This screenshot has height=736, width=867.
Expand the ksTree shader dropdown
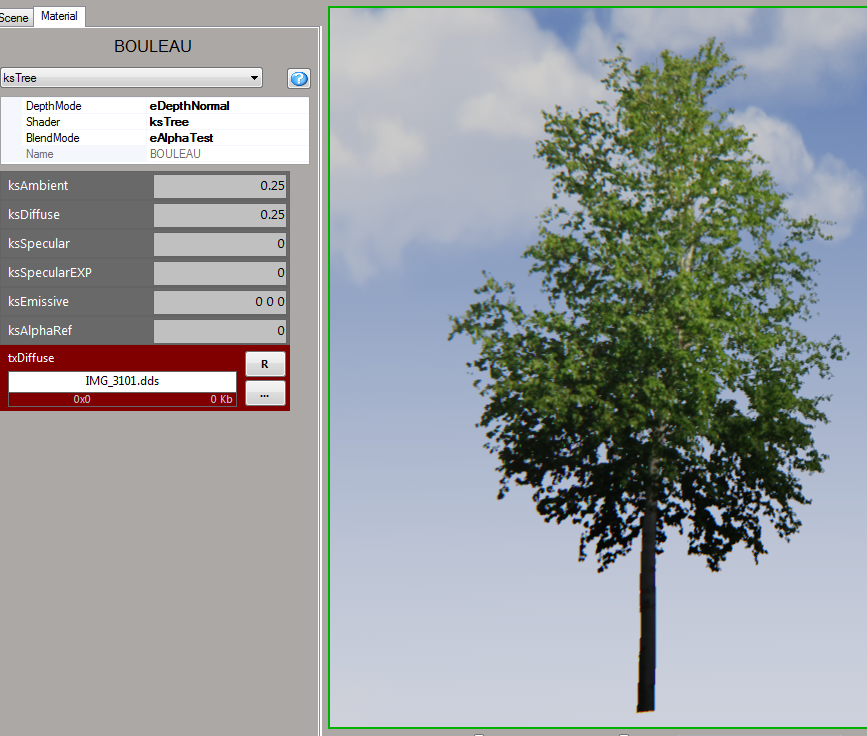[x=131, y=78]
